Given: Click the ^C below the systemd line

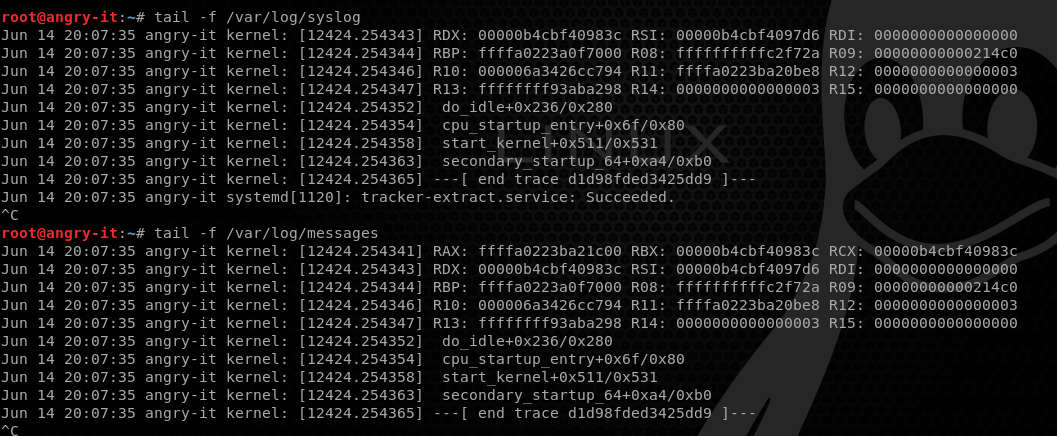Looking at the screenshot, I should coord(9,215).
